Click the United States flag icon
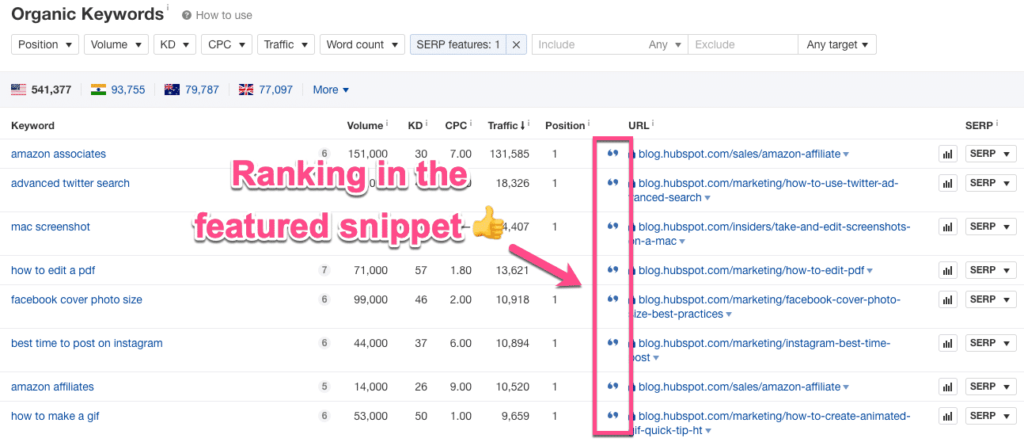The width and height of the screenshot is (1024, 442). [18, 90]
